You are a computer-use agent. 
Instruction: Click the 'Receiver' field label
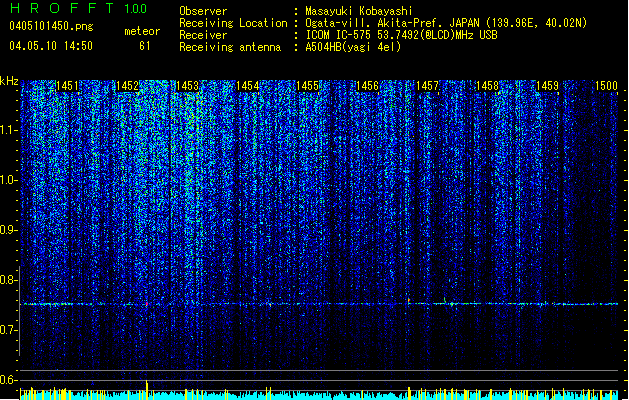[x=203, y=35]
